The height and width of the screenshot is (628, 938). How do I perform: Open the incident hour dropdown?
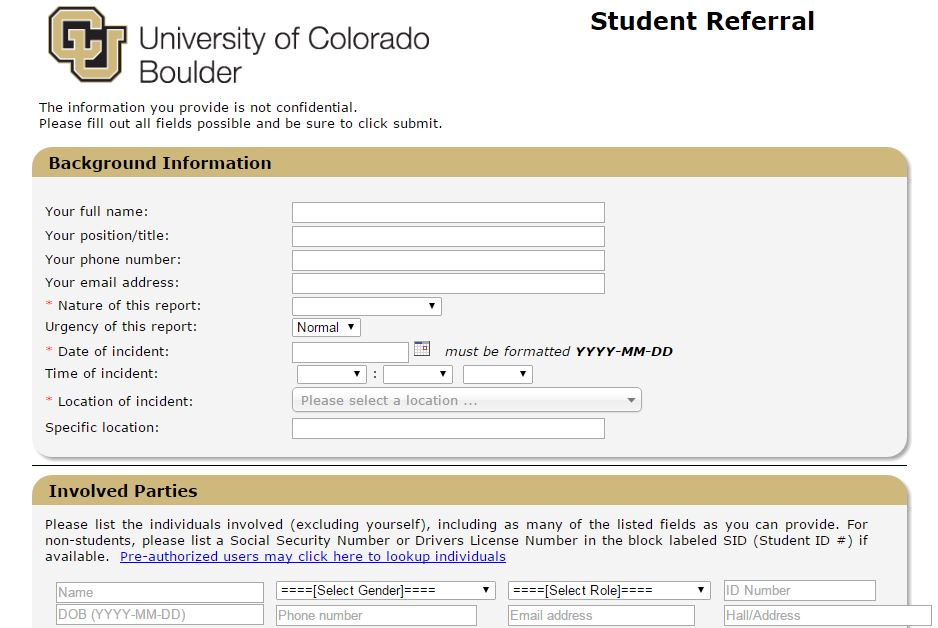[x=331, y=374]
